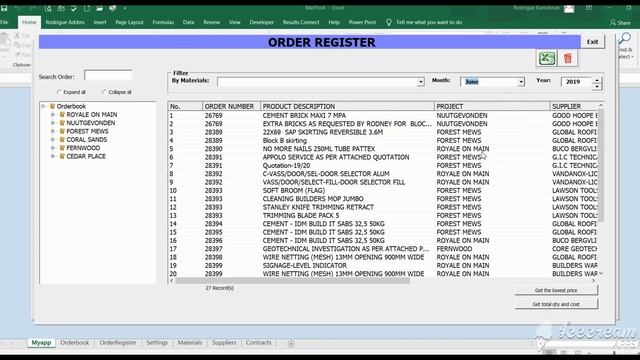Add a new sheet with the plus icon
The height and width of the screenshot is (360, 640).
[x=291, y=344]
